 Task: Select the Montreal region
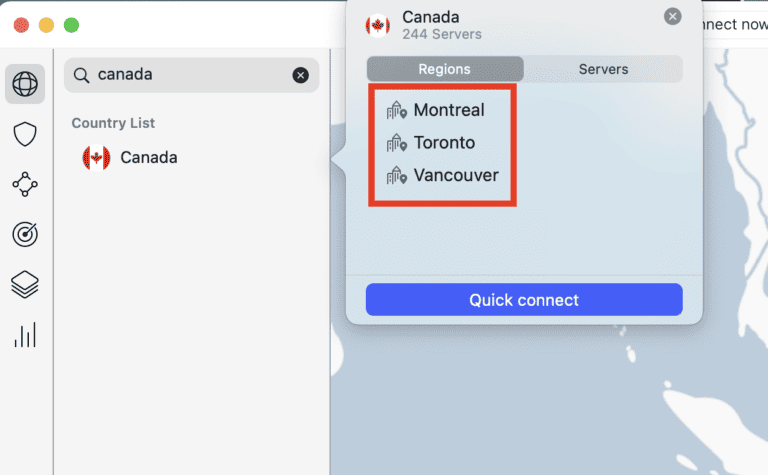coord(448,110)
